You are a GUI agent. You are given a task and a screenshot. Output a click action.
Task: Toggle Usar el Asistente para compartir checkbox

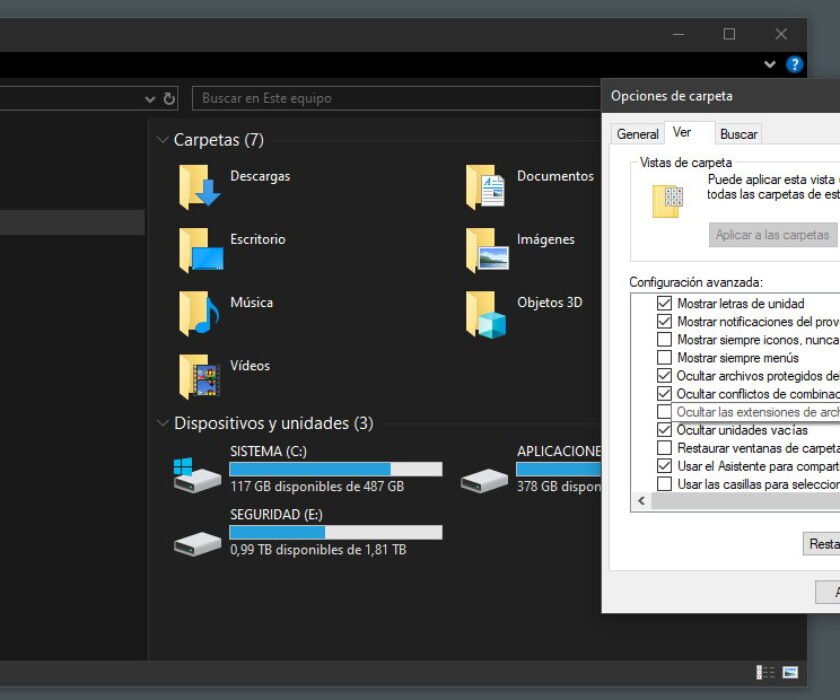[664, 466]
